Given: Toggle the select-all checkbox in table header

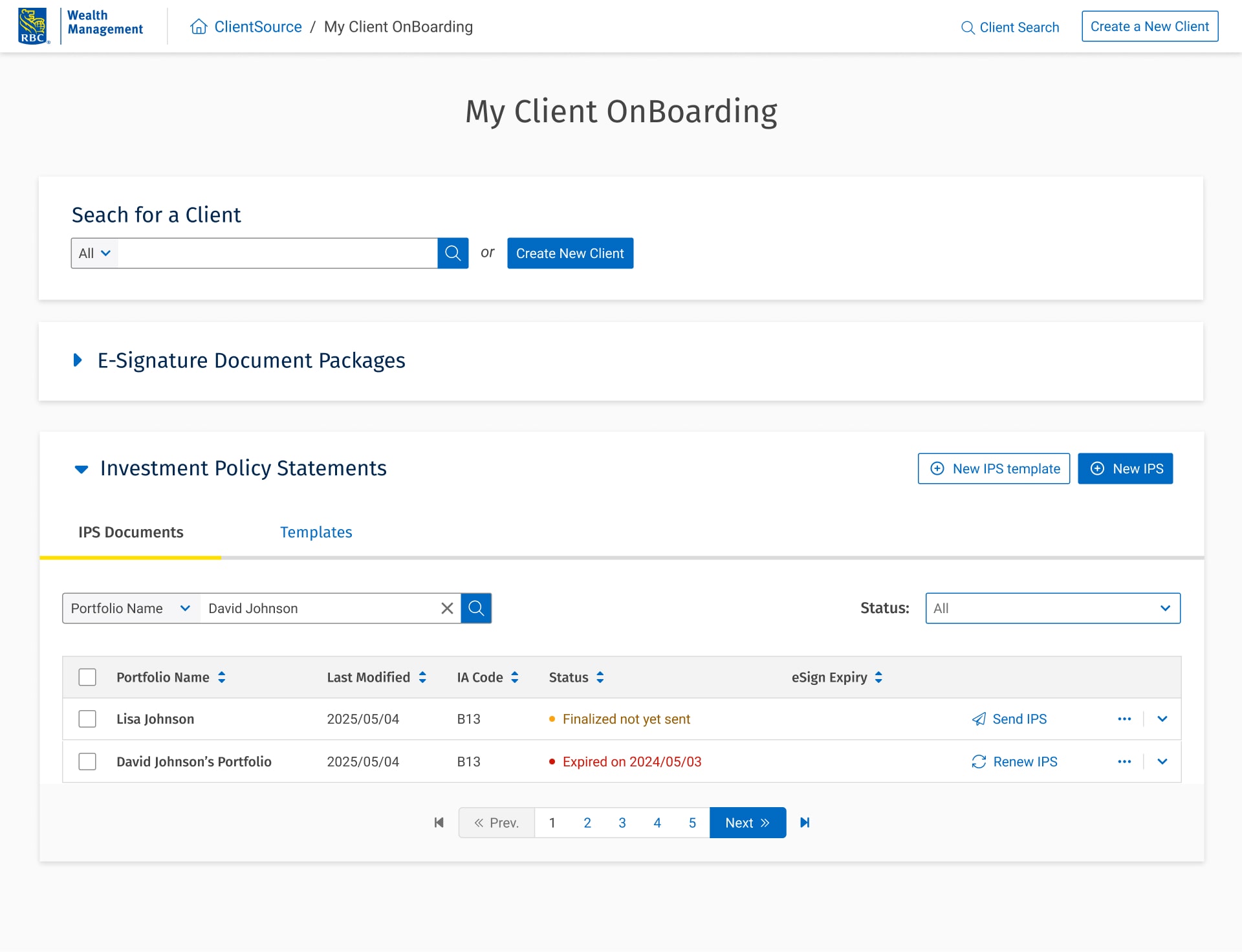Looking at the screenshot, I should 87,677.
